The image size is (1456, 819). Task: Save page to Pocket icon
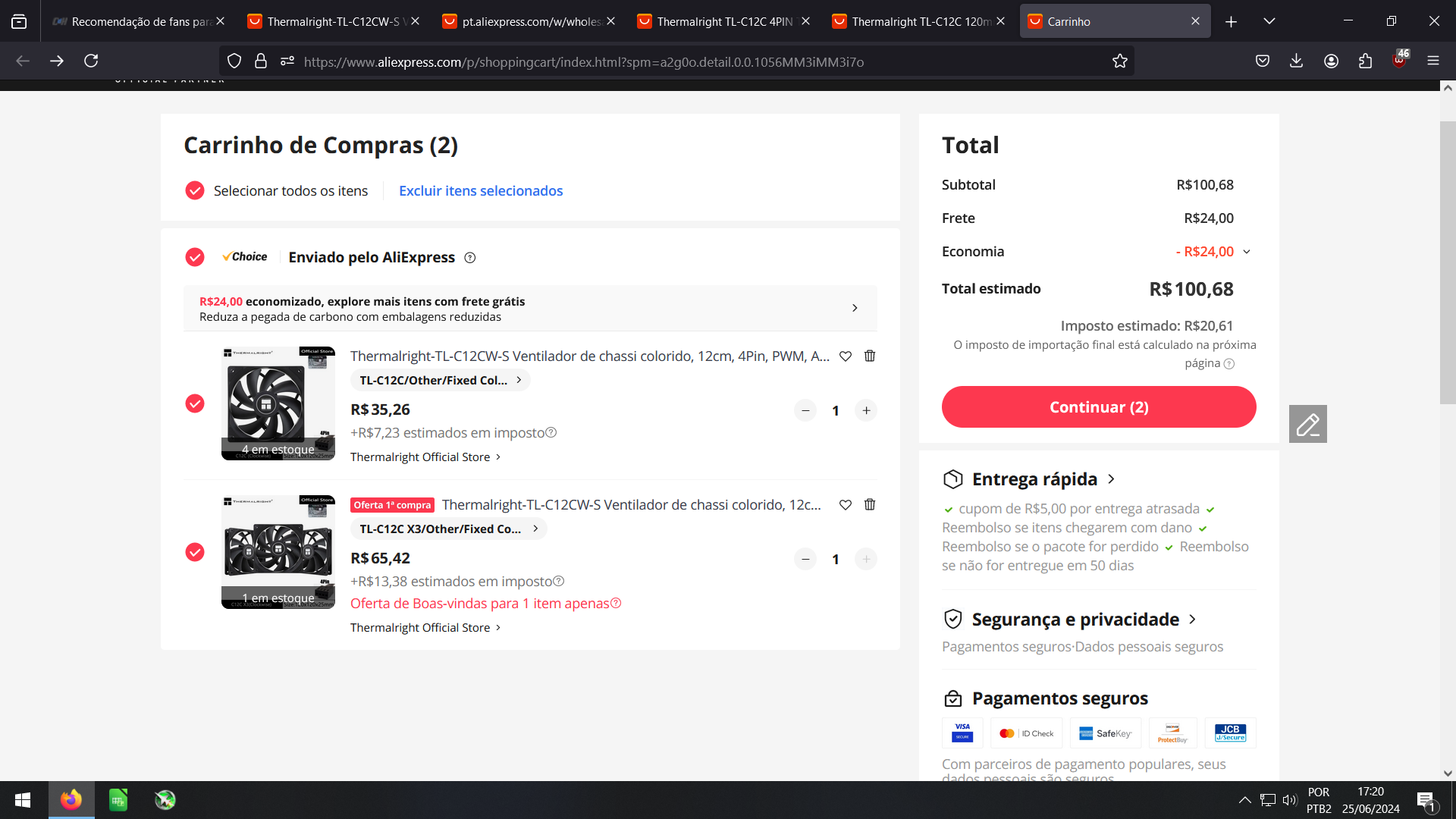click(x=1263, y=61)
